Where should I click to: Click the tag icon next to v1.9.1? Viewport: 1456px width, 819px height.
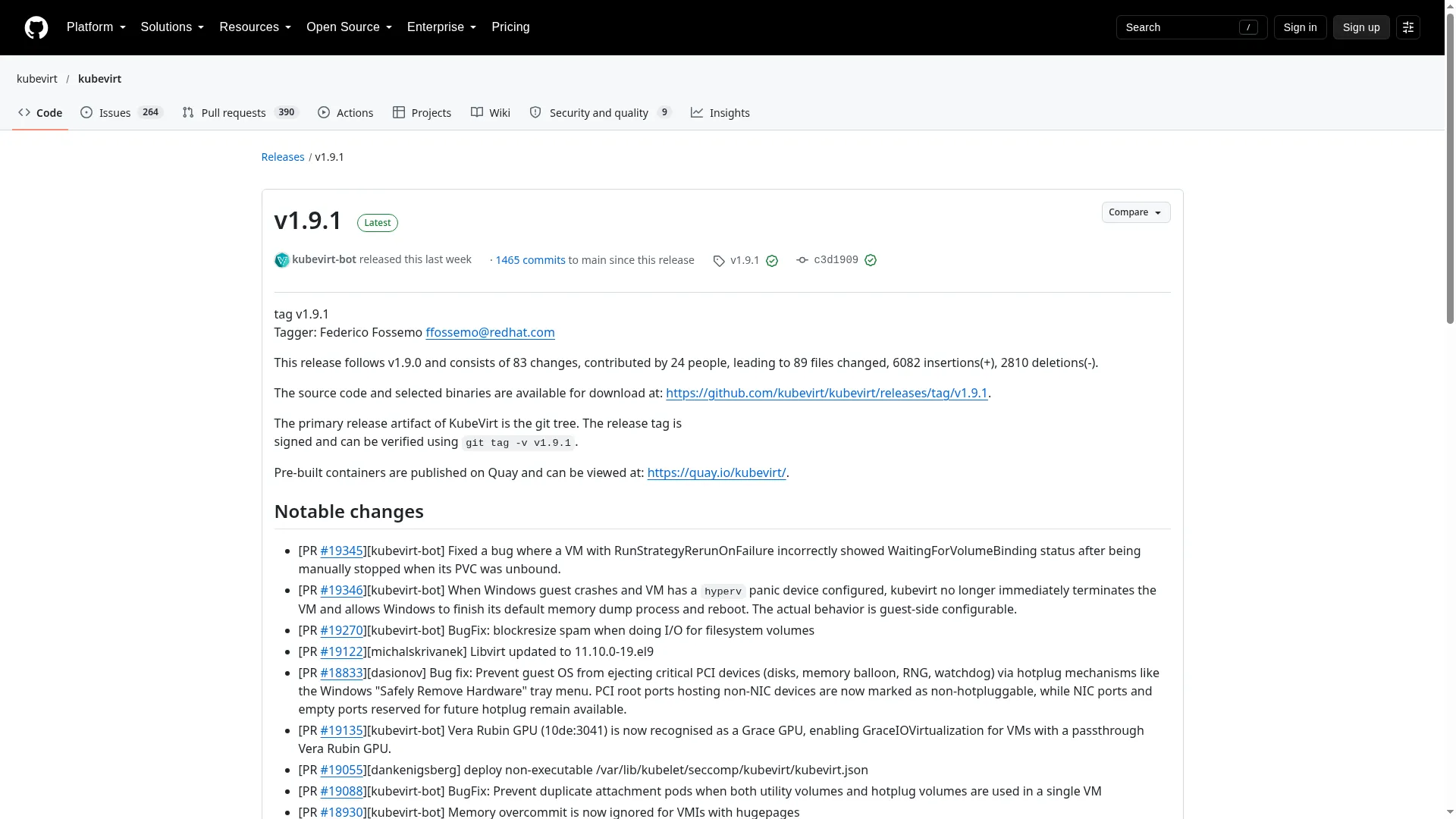tap(719, 261)
